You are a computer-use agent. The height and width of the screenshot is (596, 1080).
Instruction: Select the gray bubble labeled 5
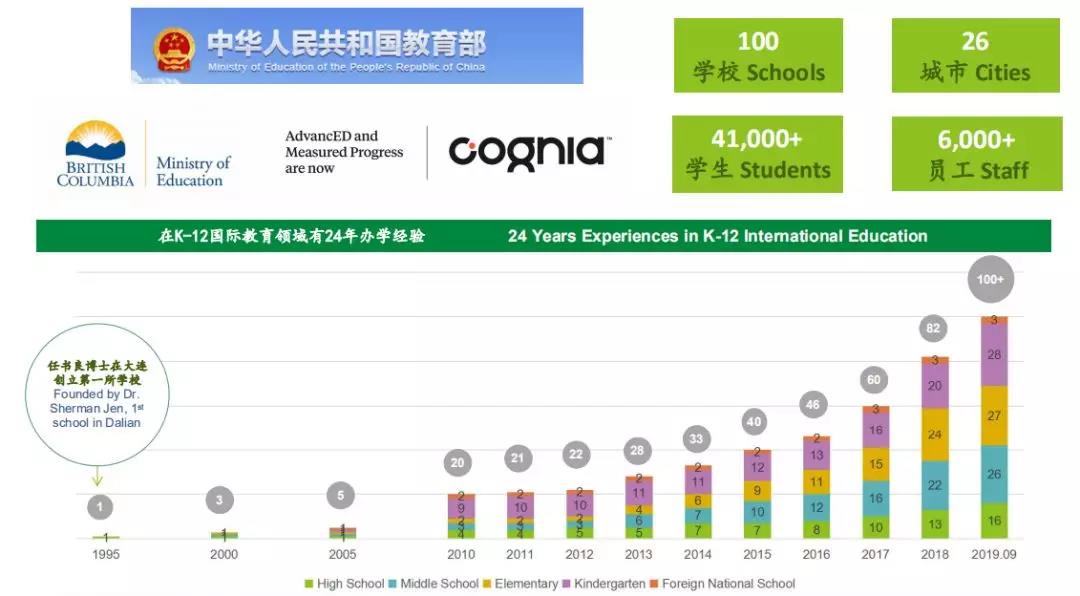pyautogui.click(x=341, y=496)
